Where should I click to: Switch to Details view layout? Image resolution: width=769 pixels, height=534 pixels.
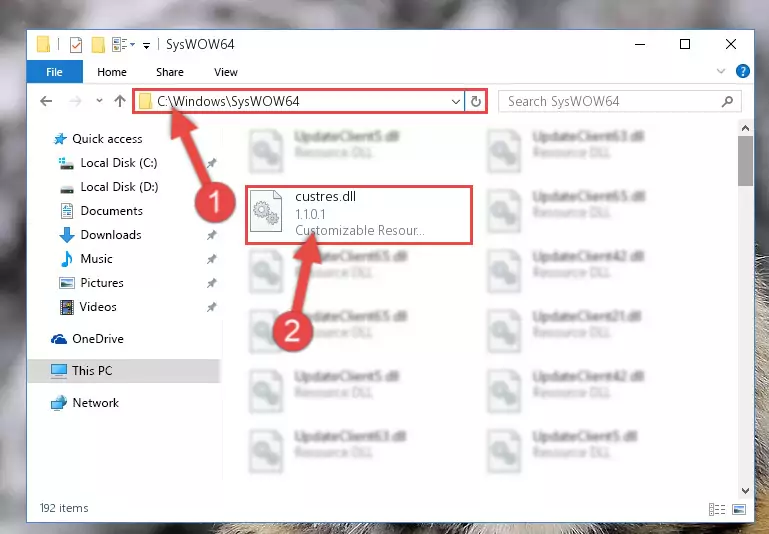(717, 509)
